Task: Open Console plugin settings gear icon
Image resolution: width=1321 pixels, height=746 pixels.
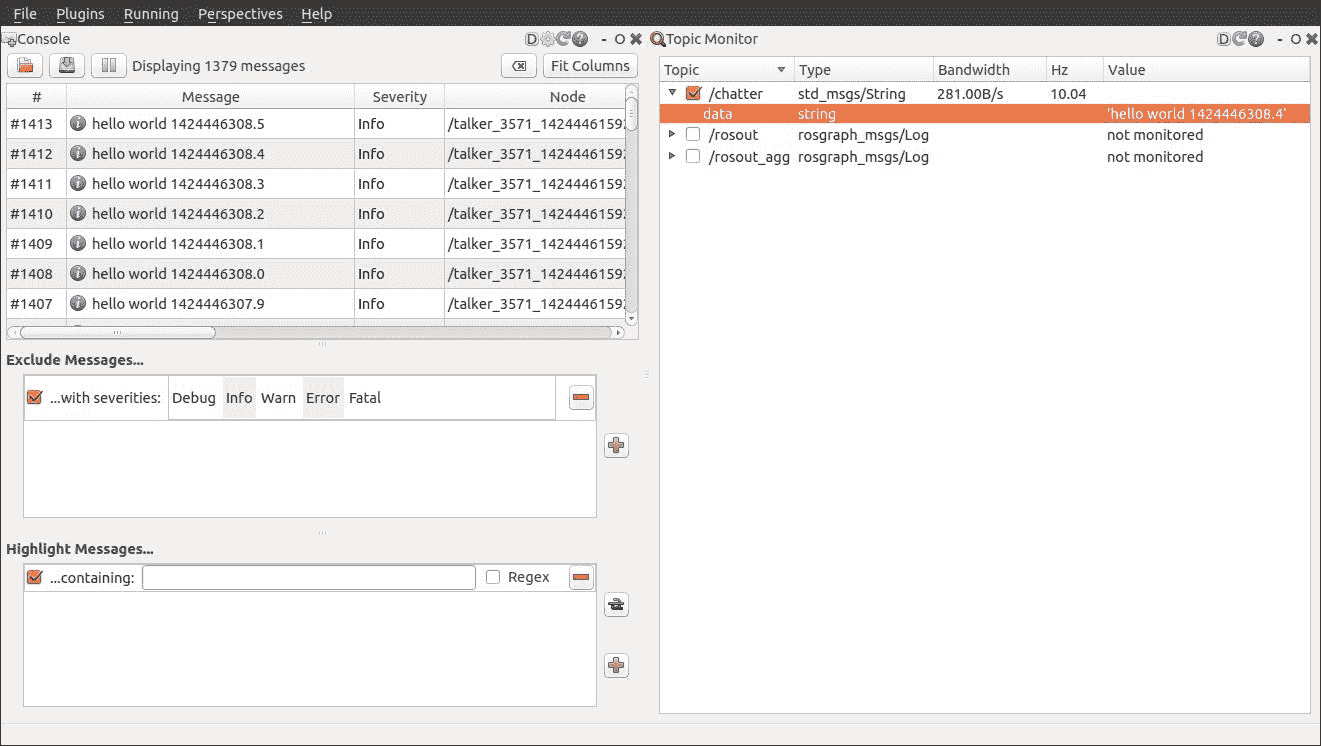Action: (547, 40)
